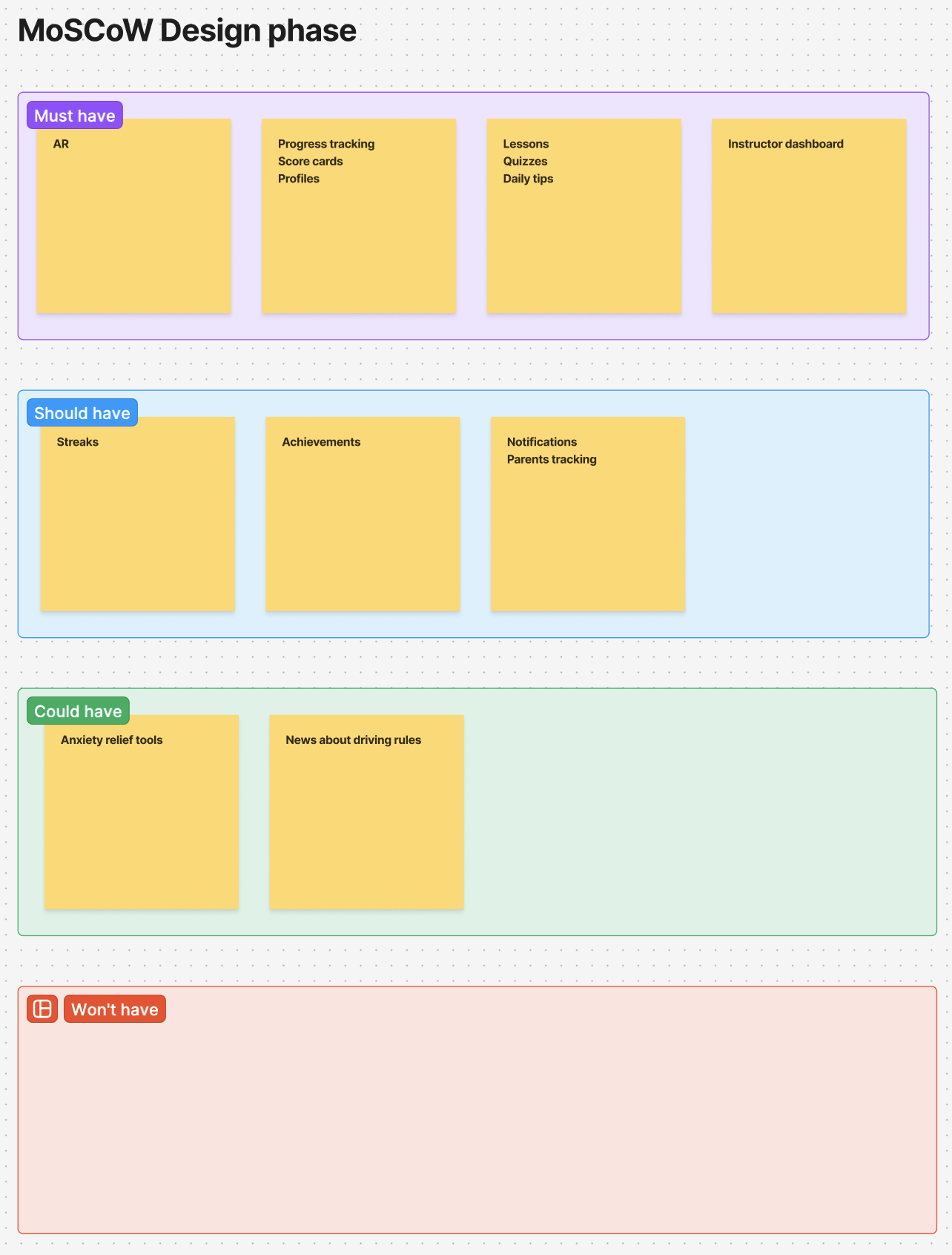Click the section layout icon beside Won't have
The image size is (952, 1255).
click(x=42, y=1009)
